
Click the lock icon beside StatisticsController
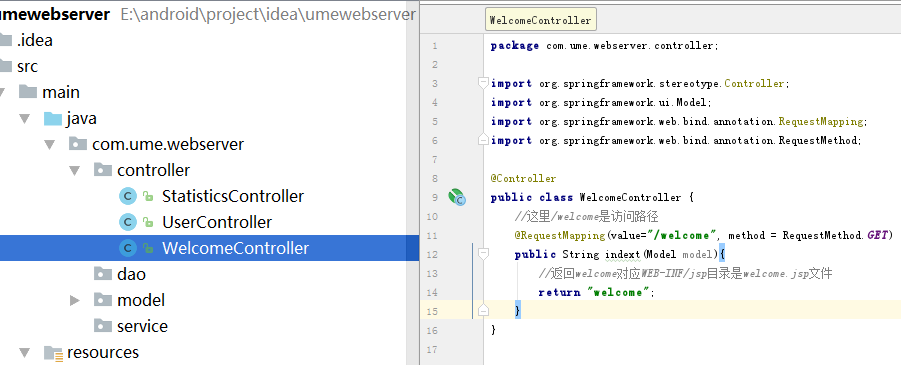pyautogui.click(x=148, y=197)
